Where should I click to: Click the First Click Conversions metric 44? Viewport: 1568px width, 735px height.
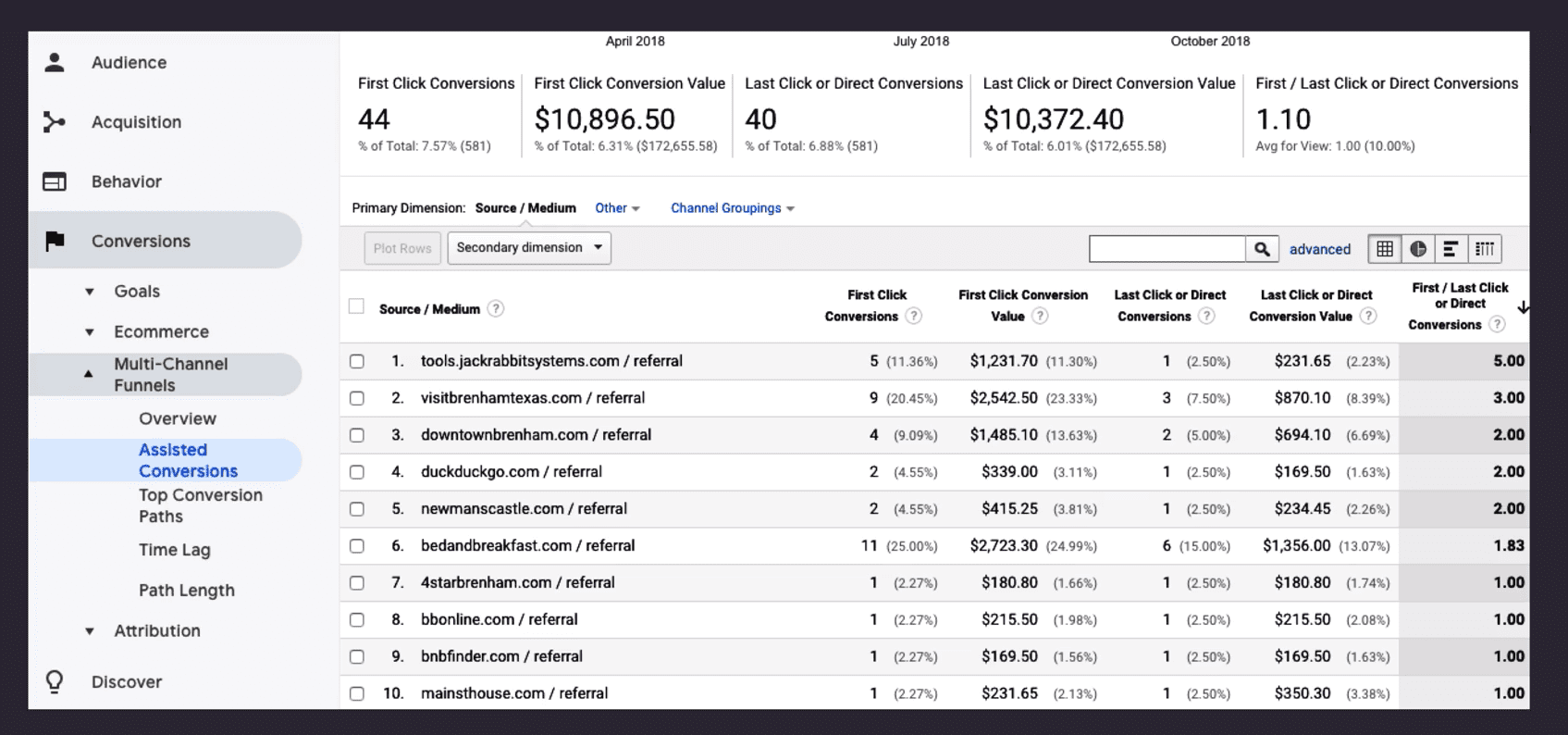point(374,119)
